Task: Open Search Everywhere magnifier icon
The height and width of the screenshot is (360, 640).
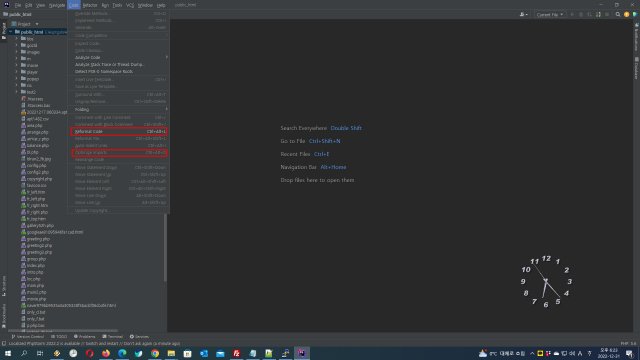Action: click(x=618, y=14)
